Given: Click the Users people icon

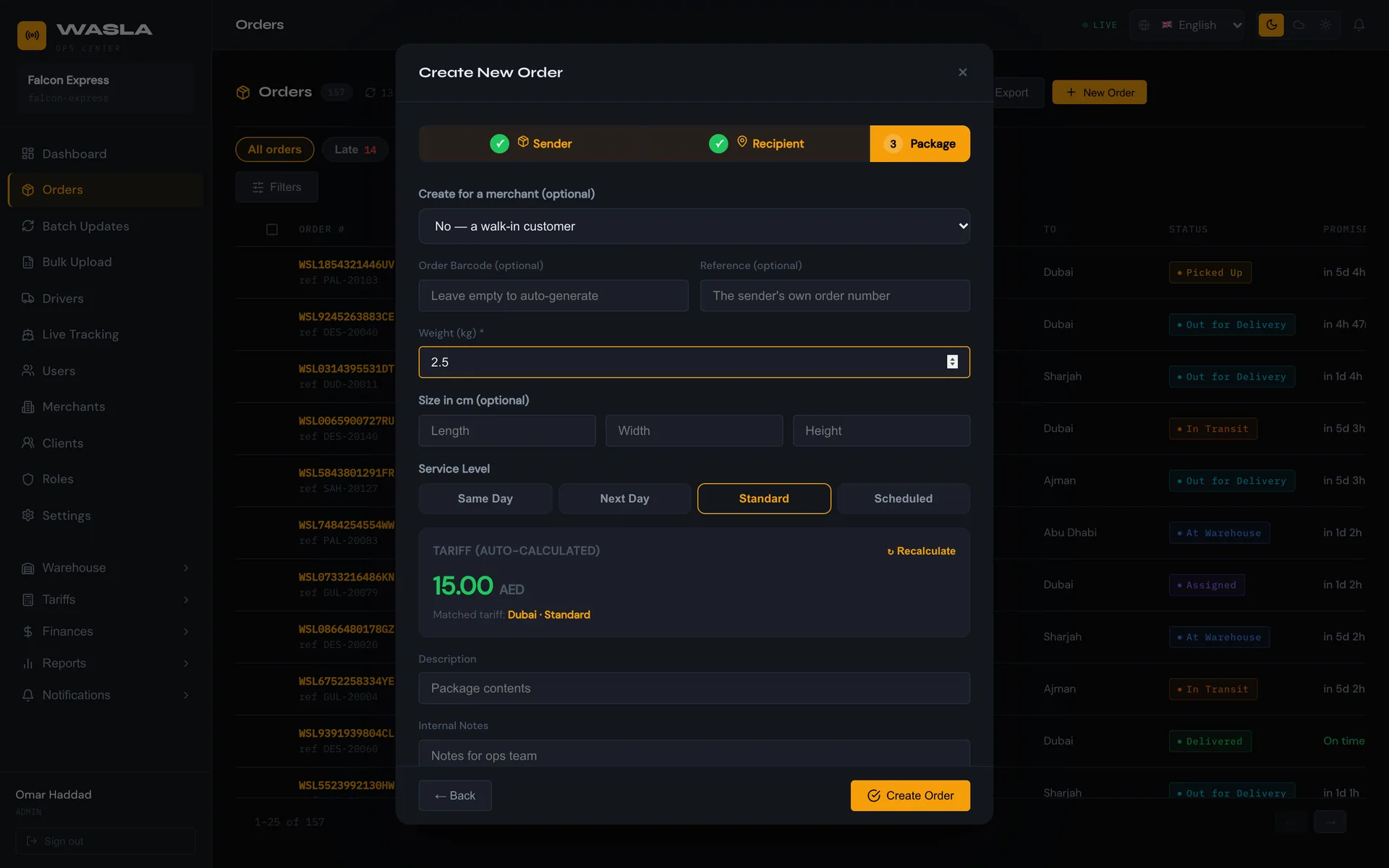Looking at the screenshot, I should 28,370.
